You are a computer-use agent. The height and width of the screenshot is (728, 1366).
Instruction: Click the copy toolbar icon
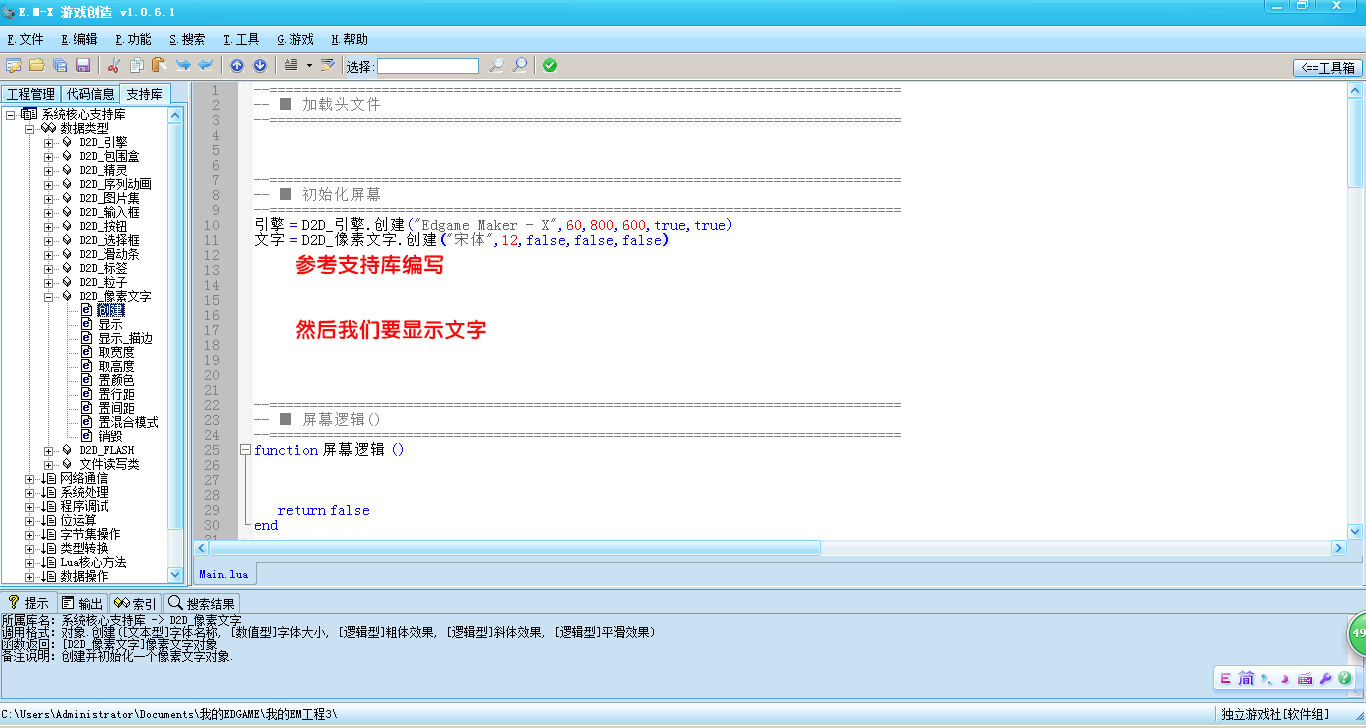[x=137, y=66]
